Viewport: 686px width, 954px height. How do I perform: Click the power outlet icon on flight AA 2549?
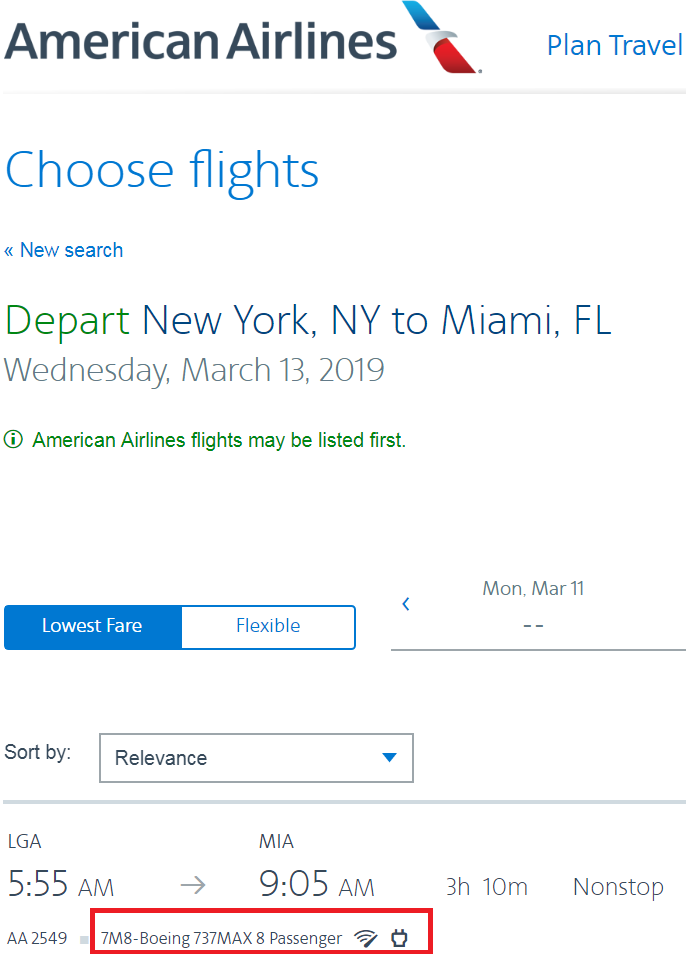400,938
